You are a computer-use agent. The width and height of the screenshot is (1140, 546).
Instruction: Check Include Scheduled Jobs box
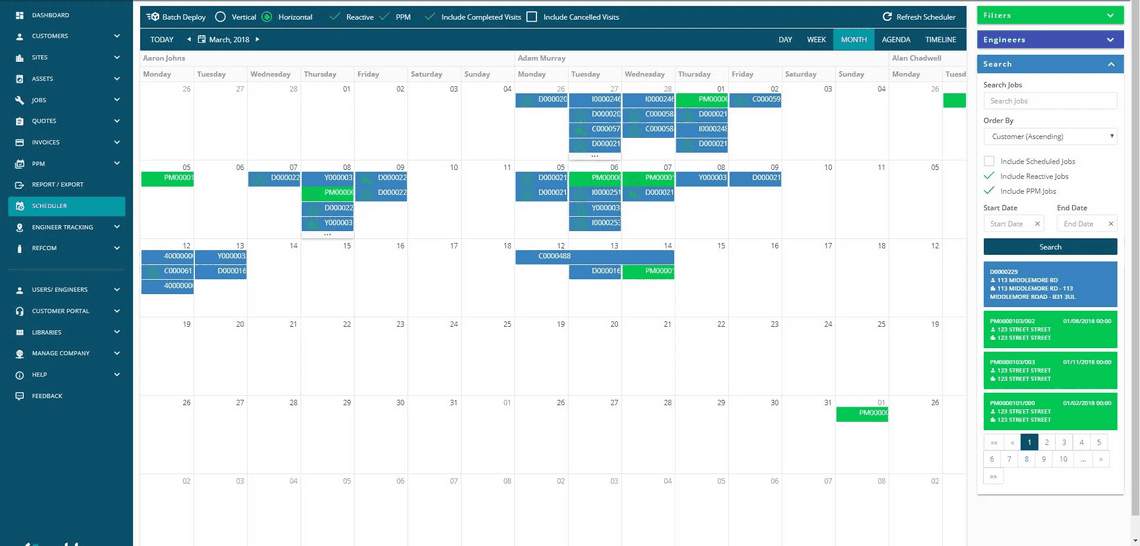coord(989,161)
